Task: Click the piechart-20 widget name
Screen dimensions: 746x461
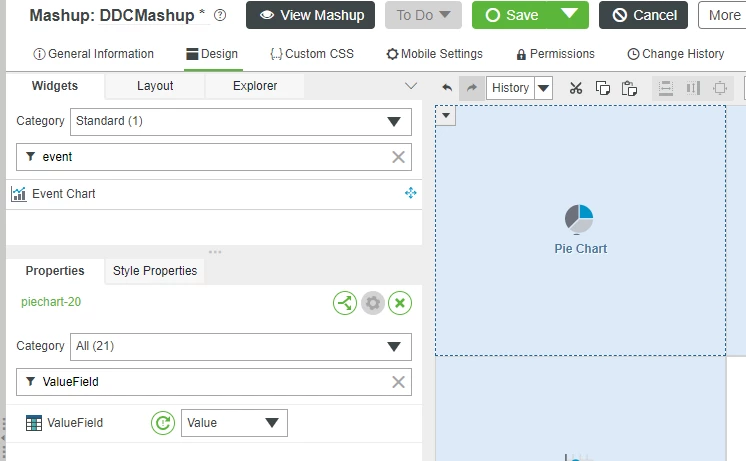Action: 51,302
